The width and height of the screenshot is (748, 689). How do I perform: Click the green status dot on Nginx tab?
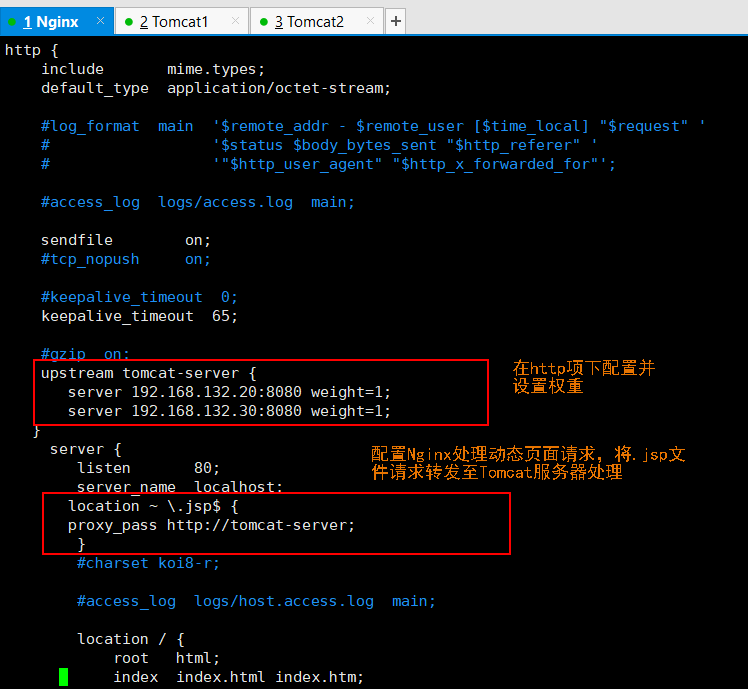click(12, 22)
